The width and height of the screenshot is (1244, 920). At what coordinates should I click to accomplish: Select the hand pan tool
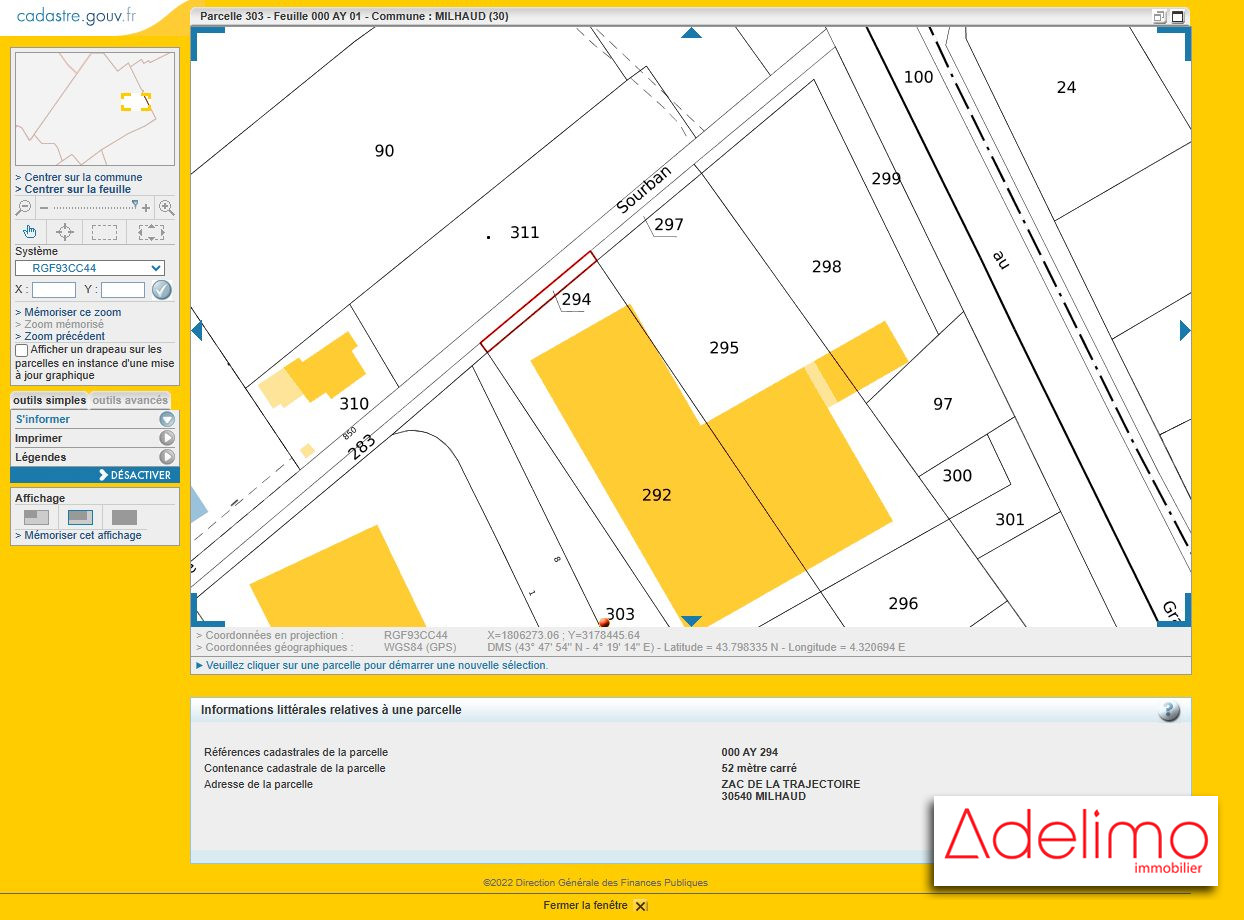click(x=30, y=232)
